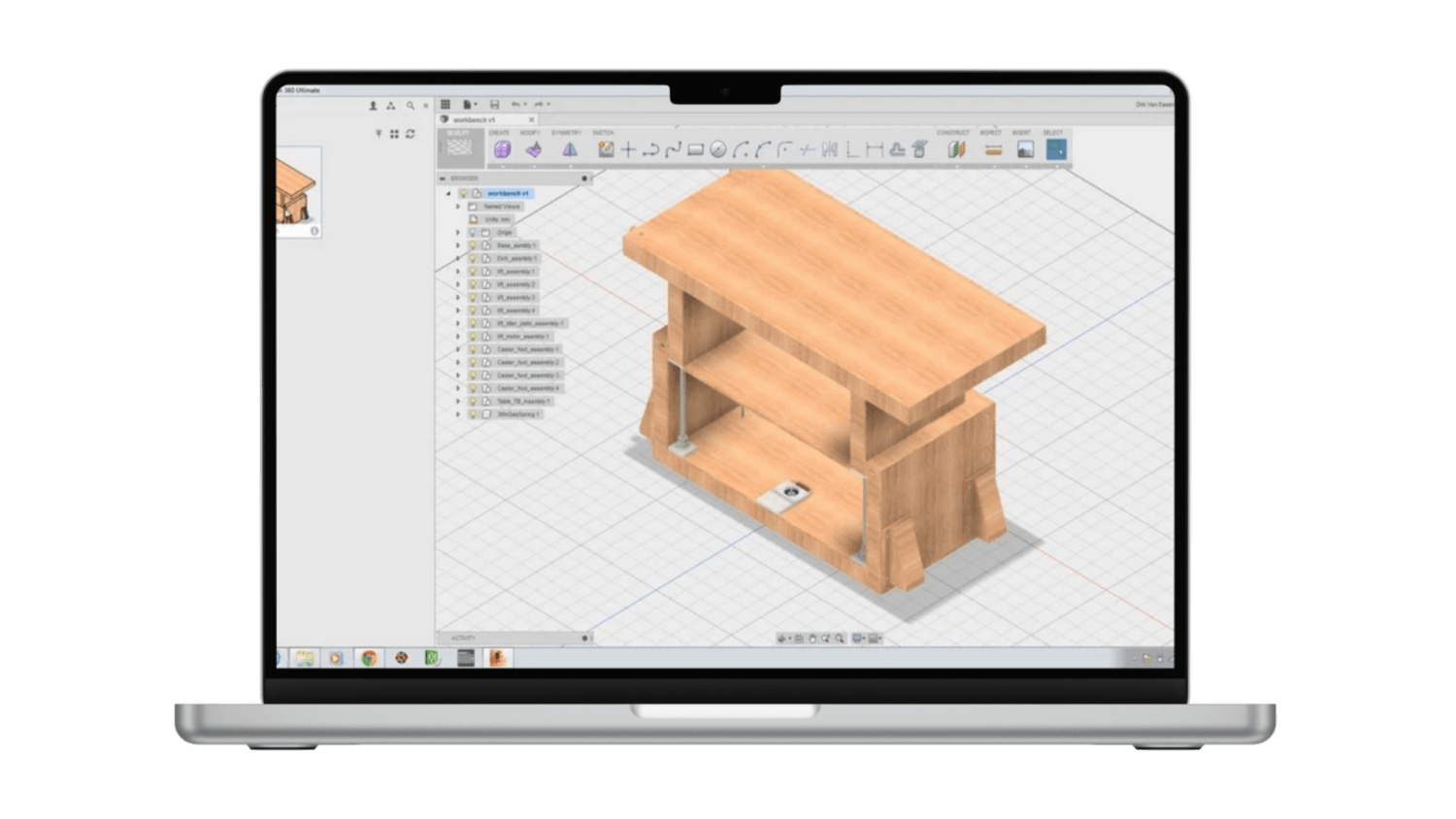Click the Symmetry mirror icon
The width and height of the screenshot is (1456, 819).
[x=570, y=149]
